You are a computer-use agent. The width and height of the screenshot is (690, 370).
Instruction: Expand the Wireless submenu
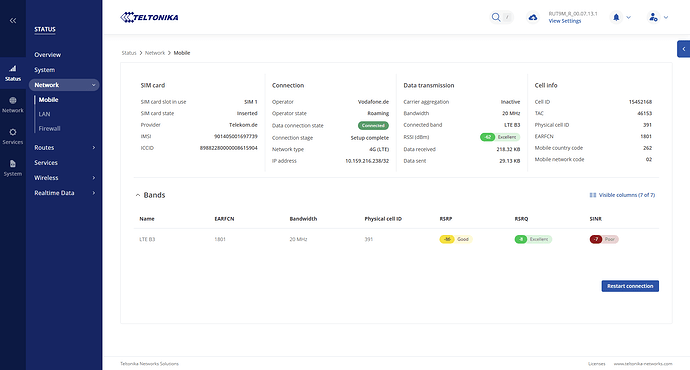point(64,178)
